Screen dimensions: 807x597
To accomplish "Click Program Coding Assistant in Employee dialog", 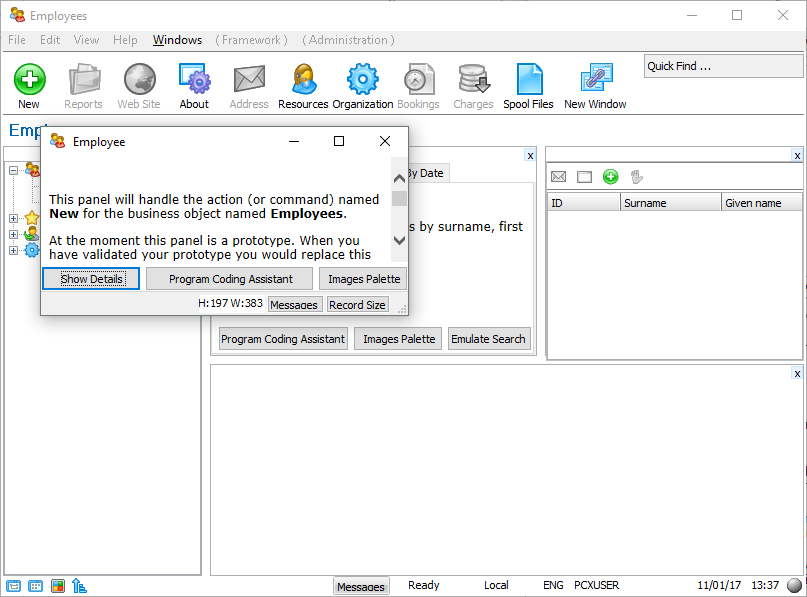I will [x=230, y=278].
